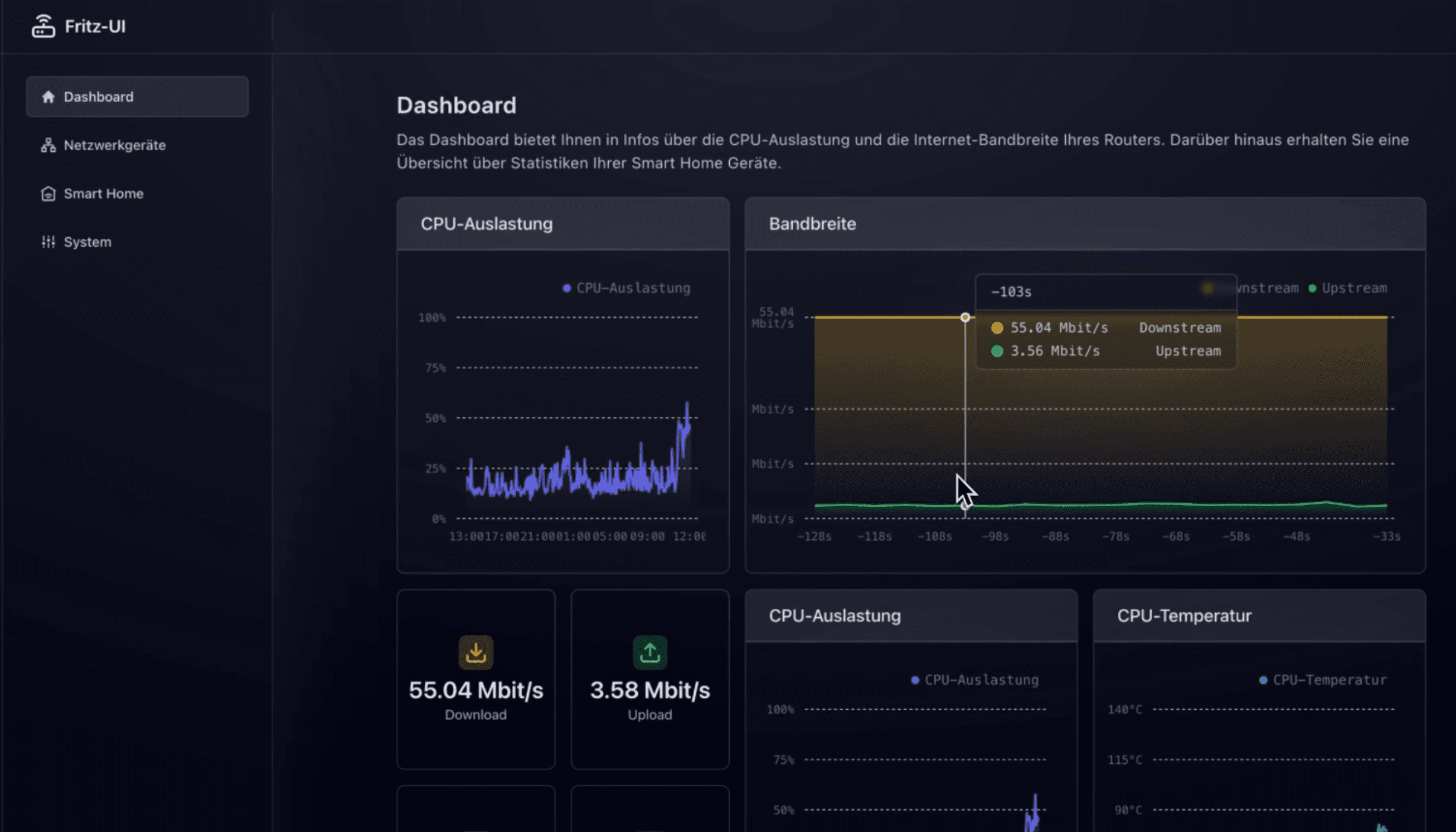Toggle the Downstream legend entry in Bandbreite

[1251, 288]
